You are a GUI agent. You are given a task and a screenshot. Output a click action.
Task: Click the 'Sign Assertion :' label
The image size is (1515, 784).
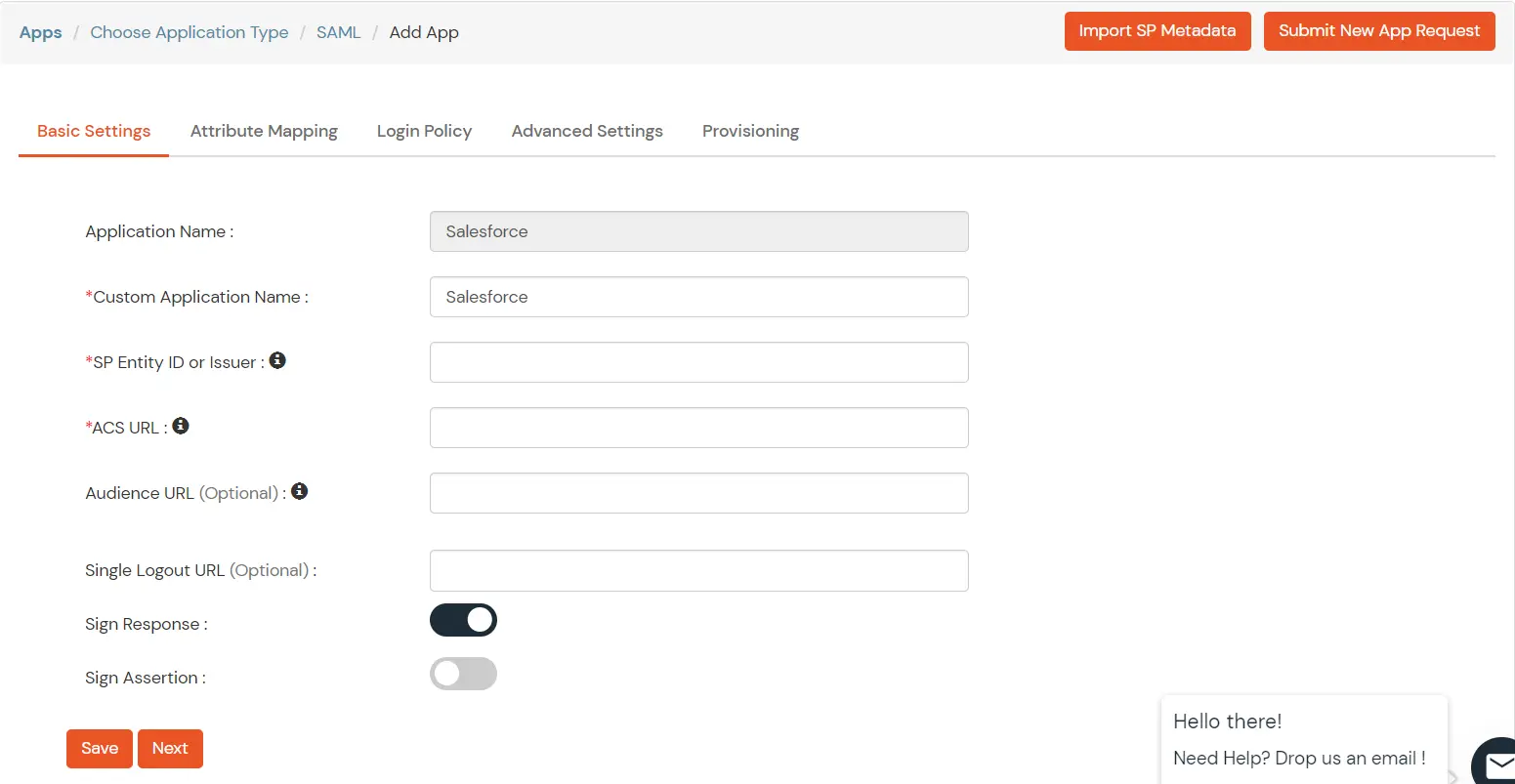(146, 679)
